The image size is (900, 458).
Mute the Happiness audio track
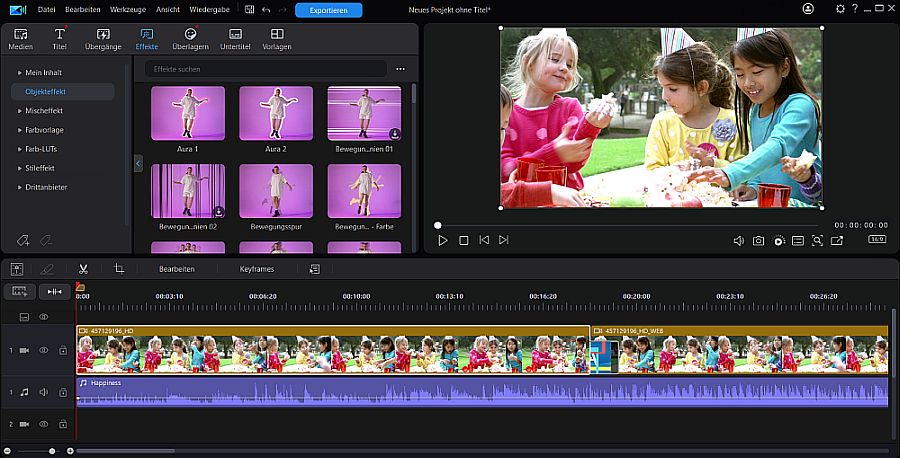pyautogui.click(x=43, y=393)
